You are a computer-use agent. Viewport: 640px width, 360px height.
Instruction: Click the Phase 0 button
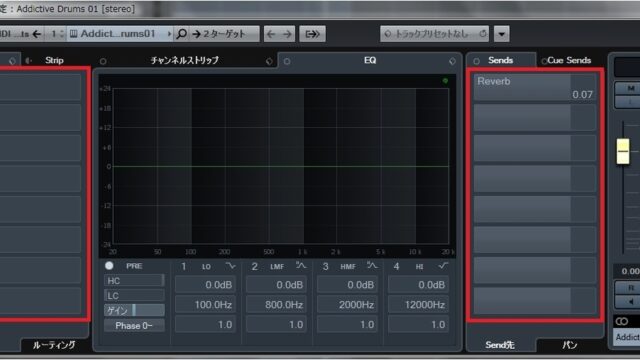(x=134, y=326)
